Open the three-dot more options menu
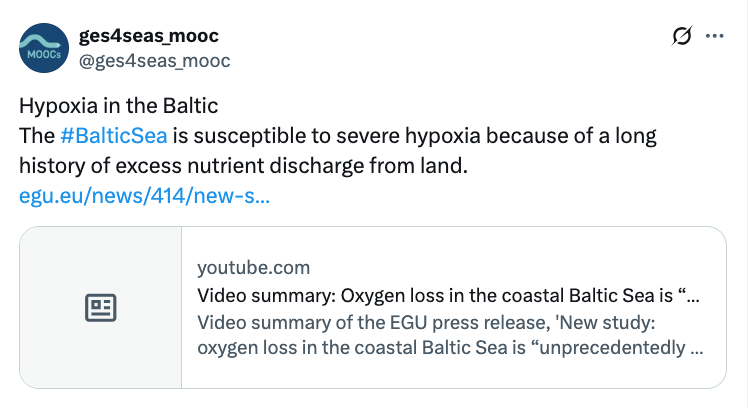 tap(714, 36)
